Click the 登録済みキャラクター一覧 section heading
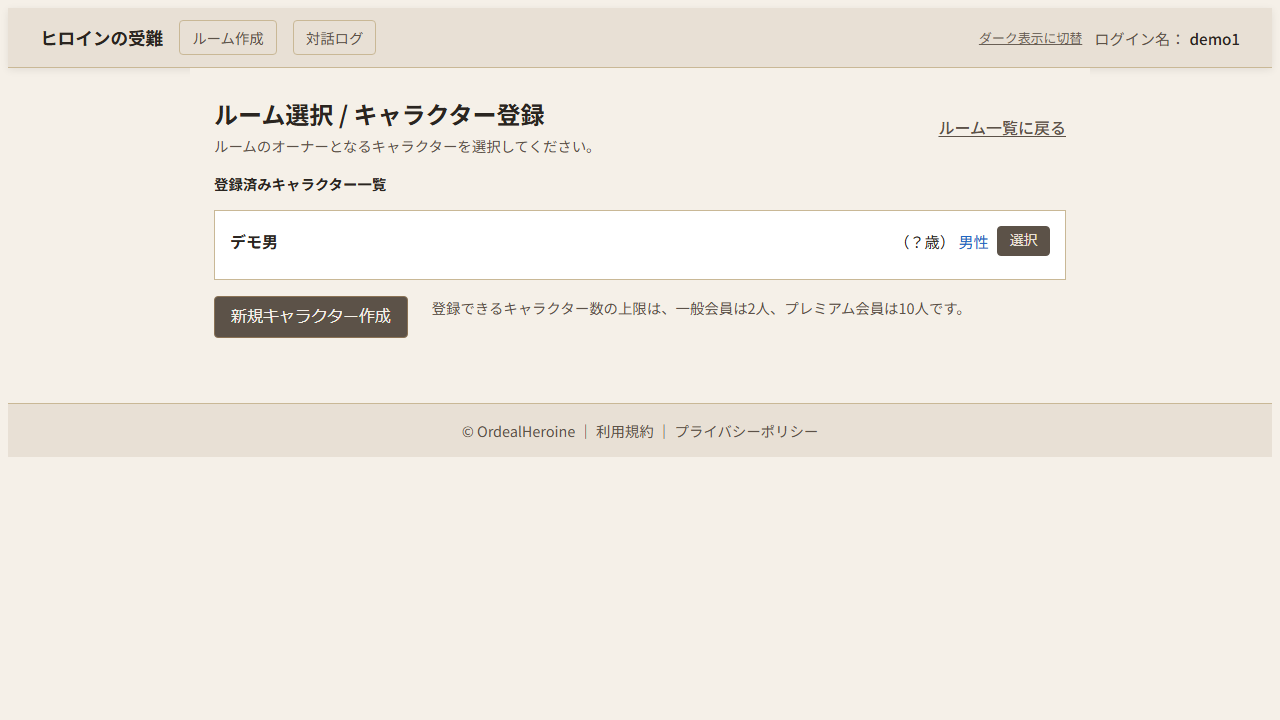This screenshot has height=720, width=1280. pos(300,185)
